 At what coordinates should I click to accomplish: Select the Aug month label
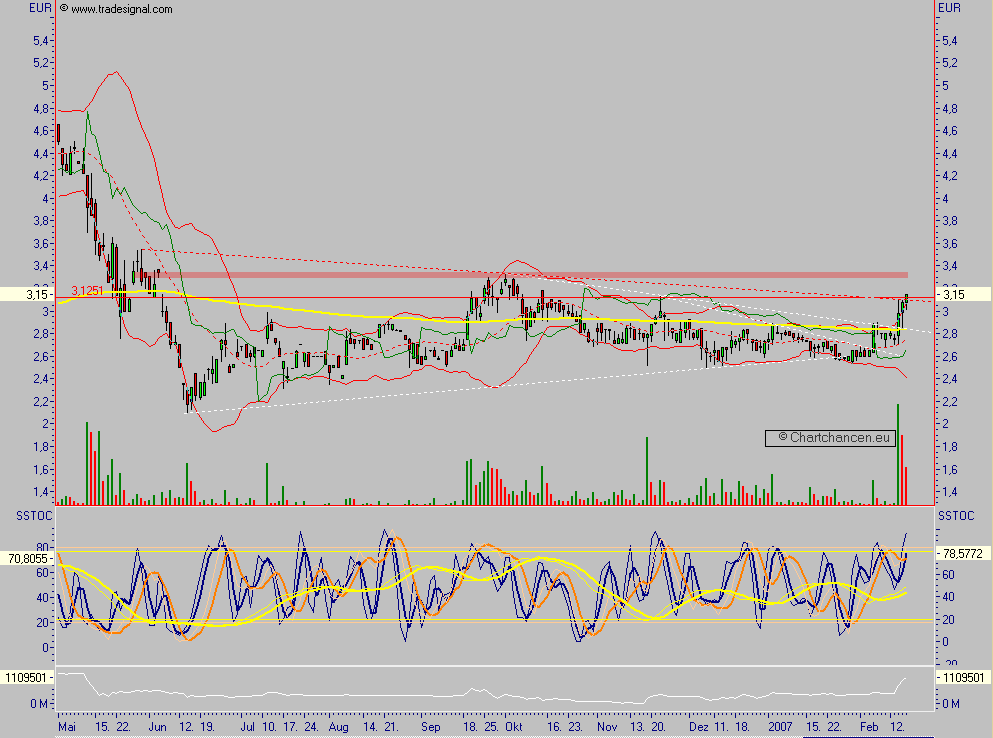click(338, 727)
